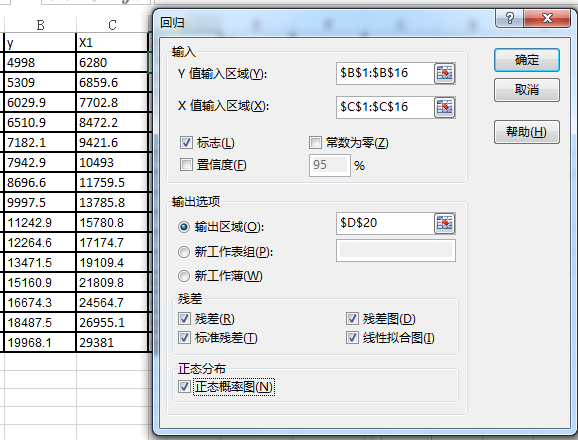Close the 回归 dialog window
The width and height of the screenshot is (578, 440).
(547, 18)
